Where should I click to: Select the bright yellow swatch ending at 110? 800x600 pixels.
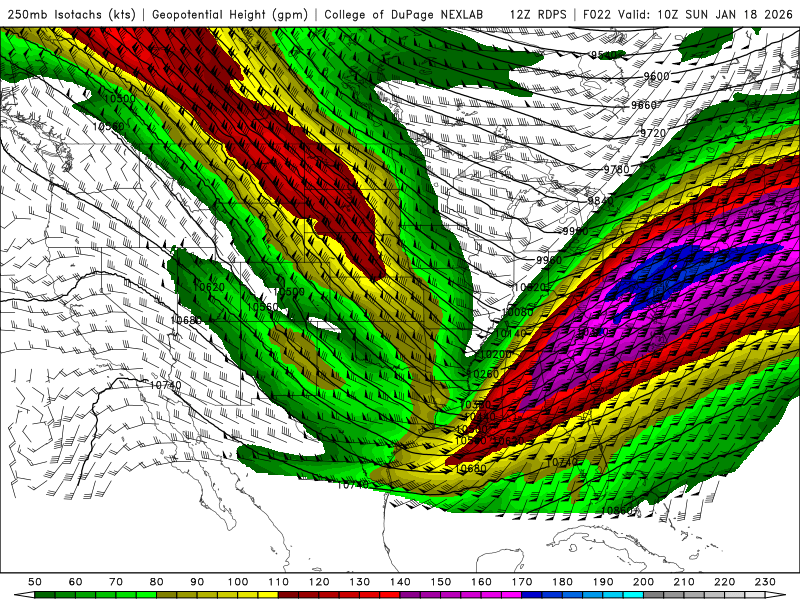tap(268, 595)
